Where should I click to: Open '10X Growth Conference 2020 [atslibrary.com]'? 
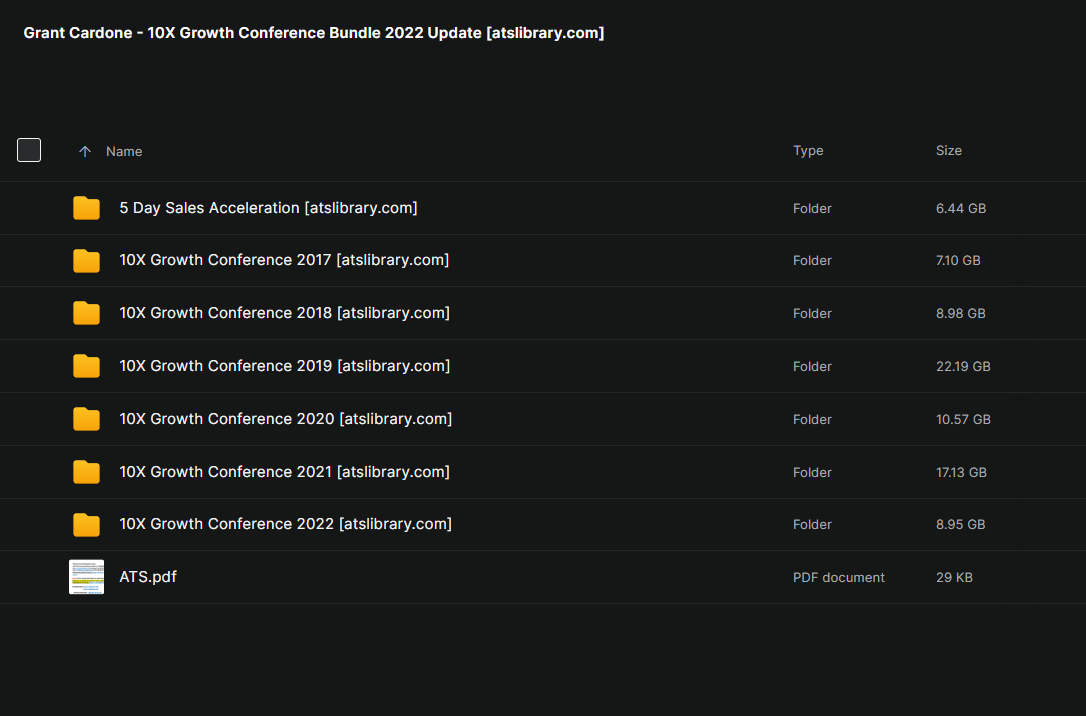point(285,419)
